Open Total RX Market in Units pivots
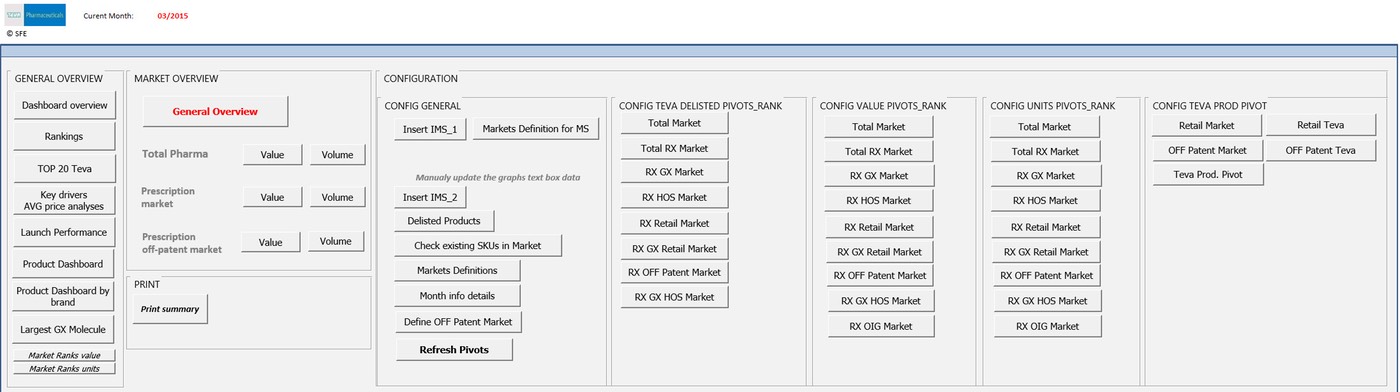1400x392 pixels. tap(1045, 152)
